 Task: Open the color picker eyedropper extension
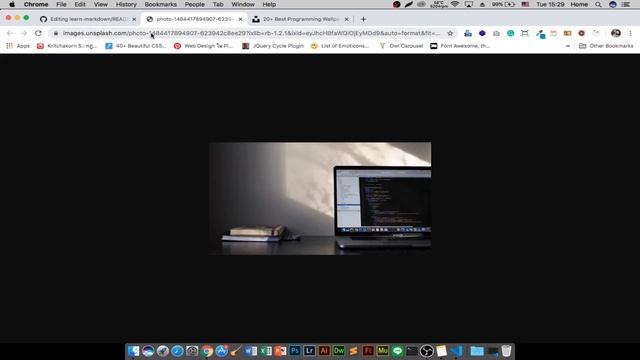pos(540,34)
